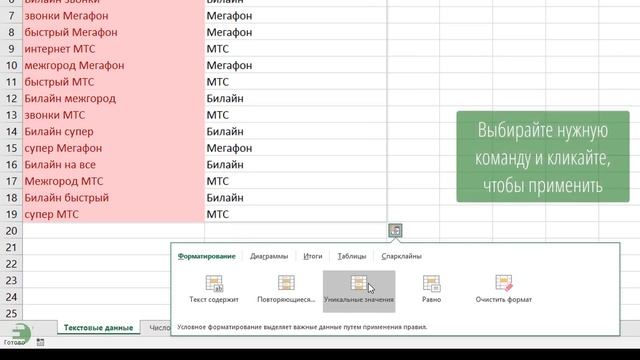Switch to the 'Форматирование' tab

click(207, 256)
